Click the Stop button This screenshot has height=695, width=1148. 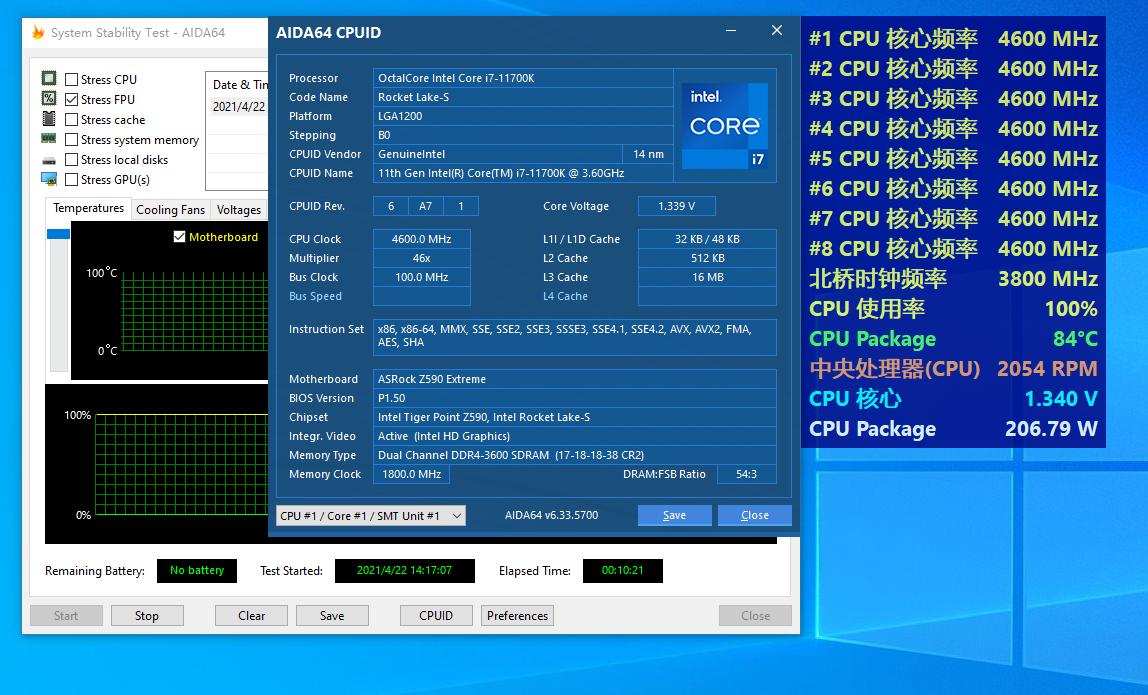coord(146,616)
